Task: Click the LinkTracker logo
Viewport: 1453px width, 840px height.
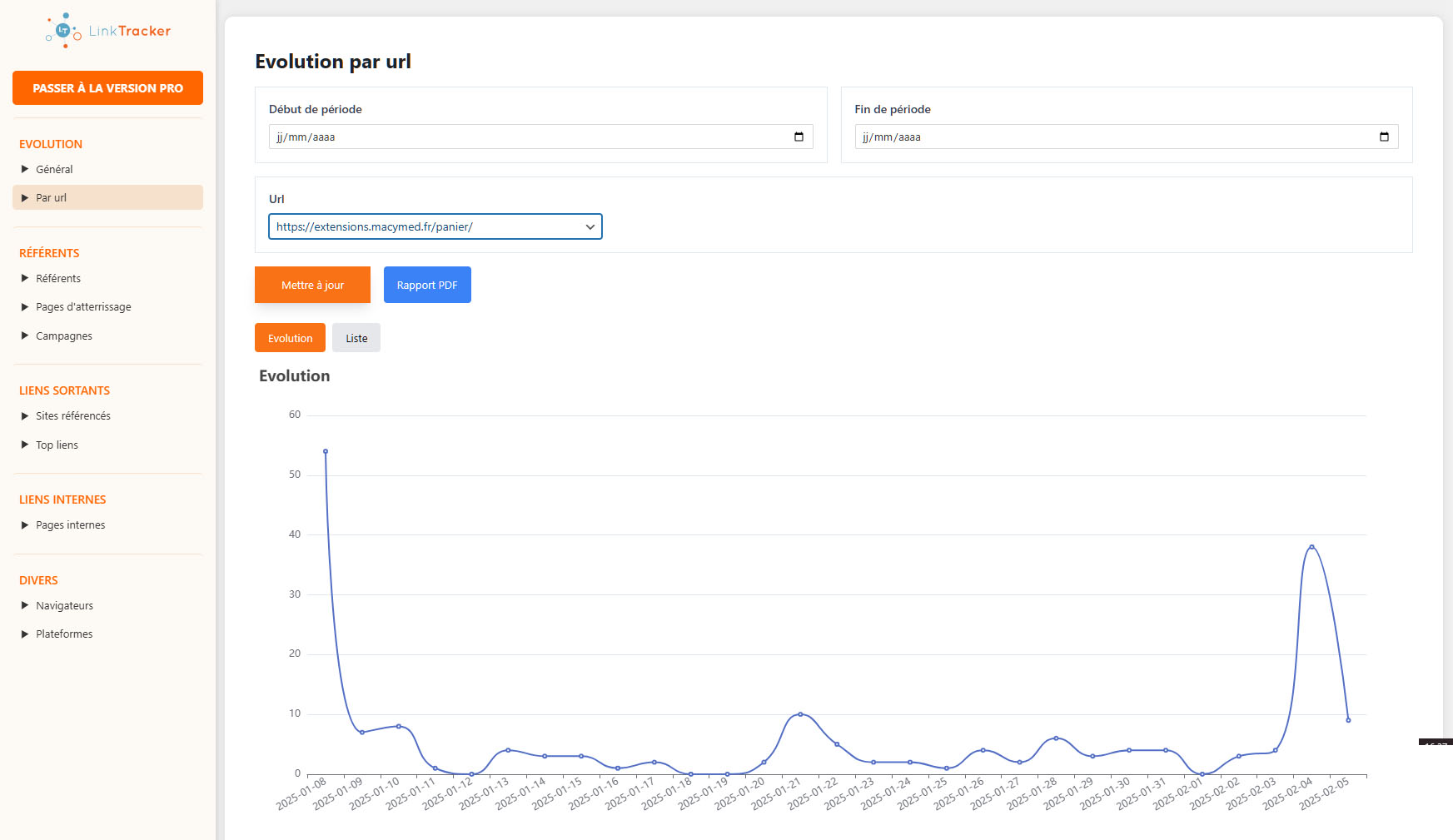Action: [x=107, y=31]
